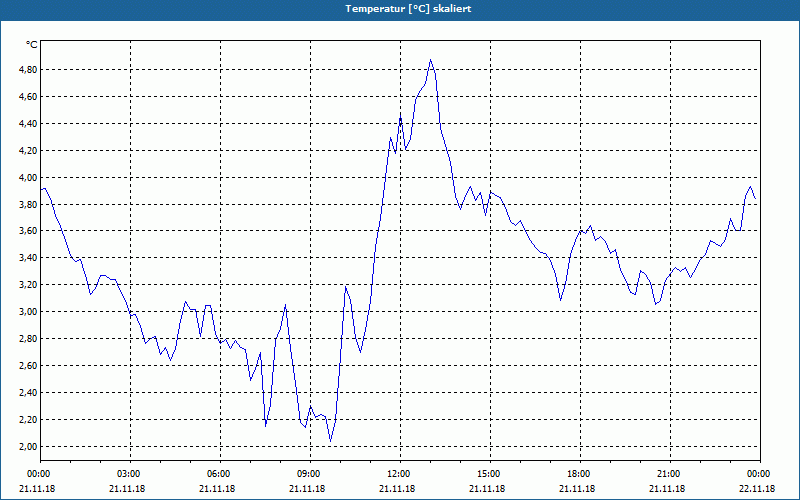This screenshot has width=800, height=500.
Task: Click the 4,40 y-axis label
Action: (28, 123)
